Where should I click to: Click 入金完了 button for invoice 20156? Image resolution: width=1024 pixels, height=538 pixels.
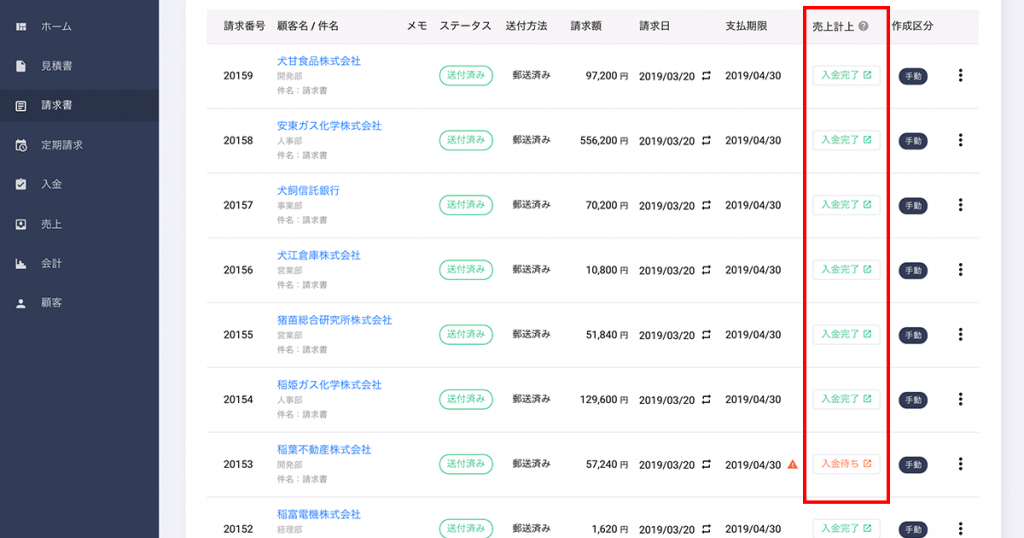846,269
